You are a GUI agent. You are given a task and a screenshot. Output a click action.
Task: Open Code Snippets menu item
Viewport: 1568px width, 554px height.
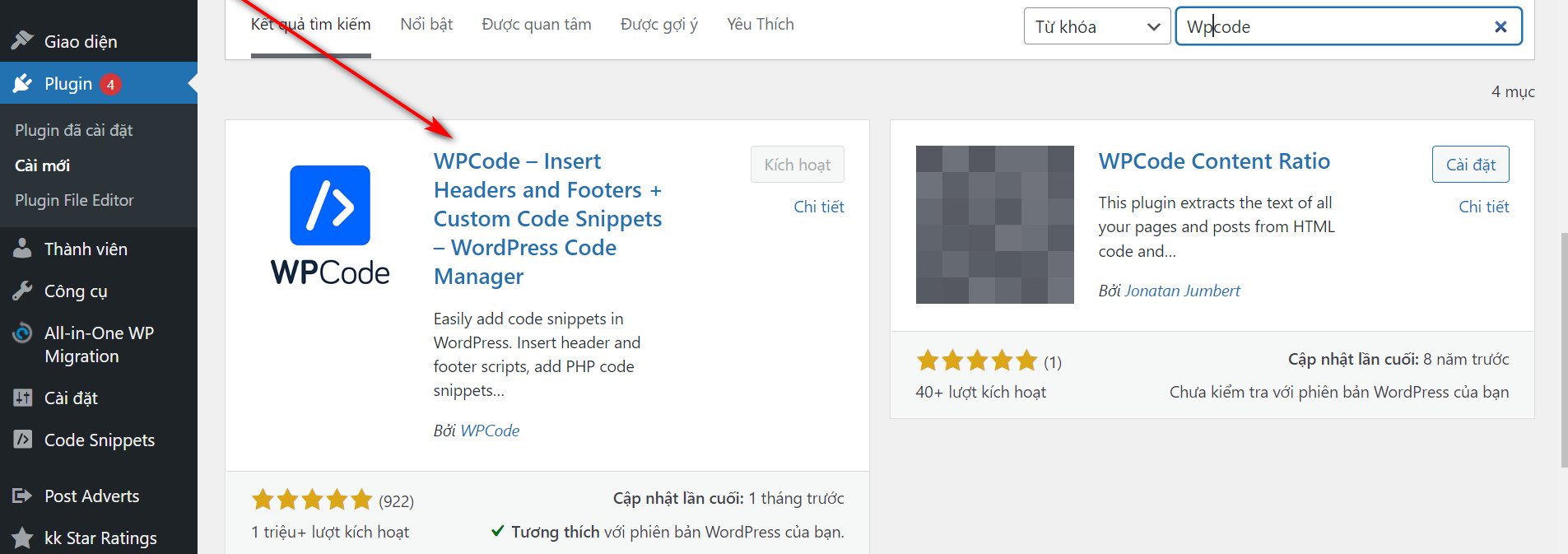coord(99,440)
